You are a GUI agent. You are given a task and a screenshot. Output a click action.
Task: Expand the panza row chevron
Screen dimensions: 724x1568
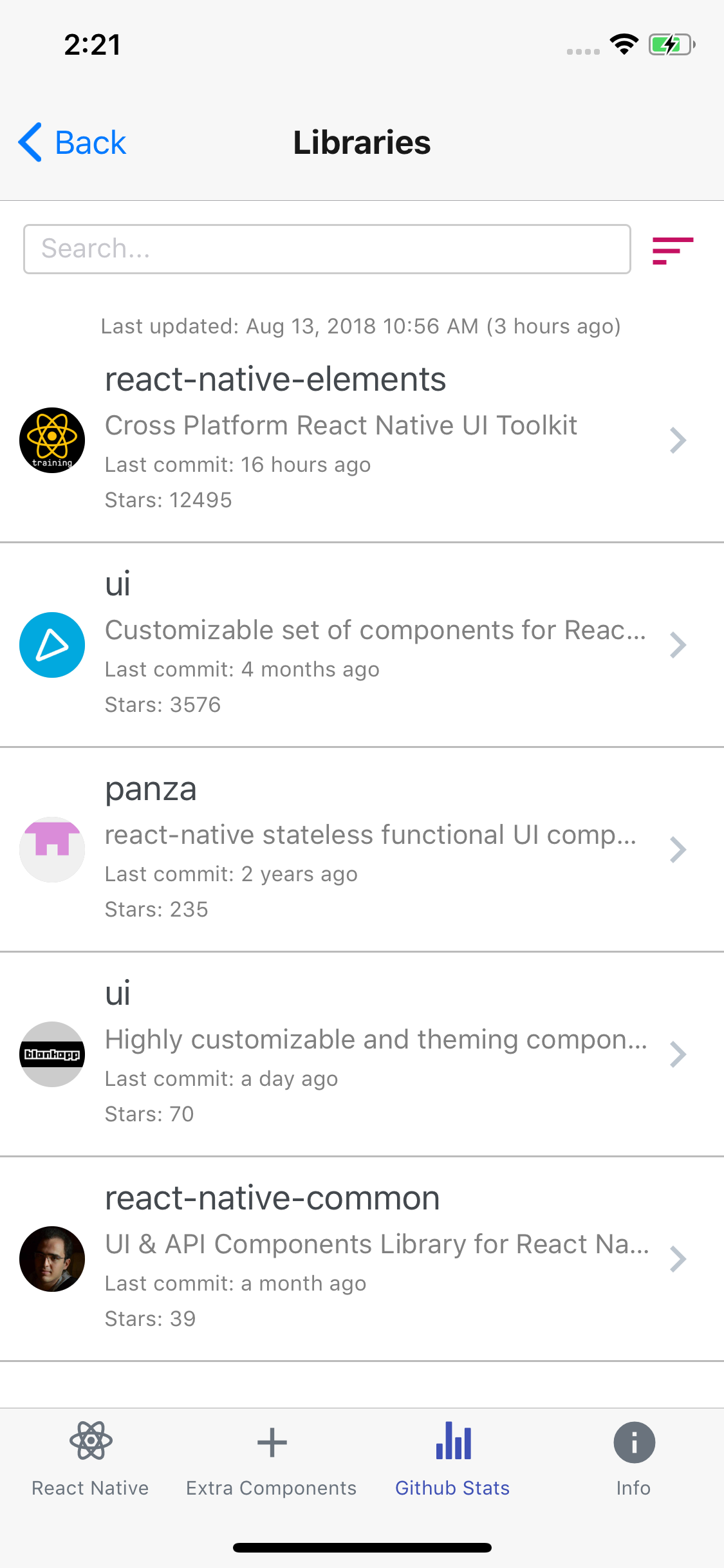click(x=678, y=849)
